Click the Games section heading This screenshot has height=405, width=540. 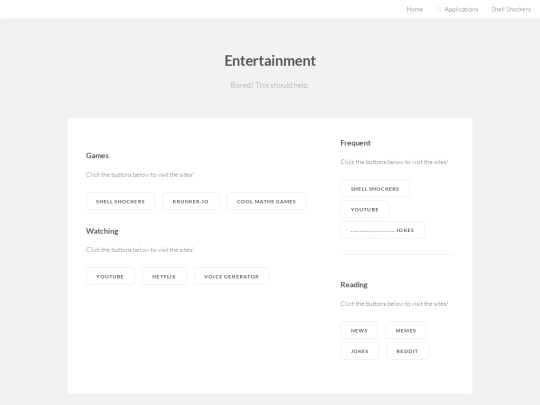click(97, 156)
